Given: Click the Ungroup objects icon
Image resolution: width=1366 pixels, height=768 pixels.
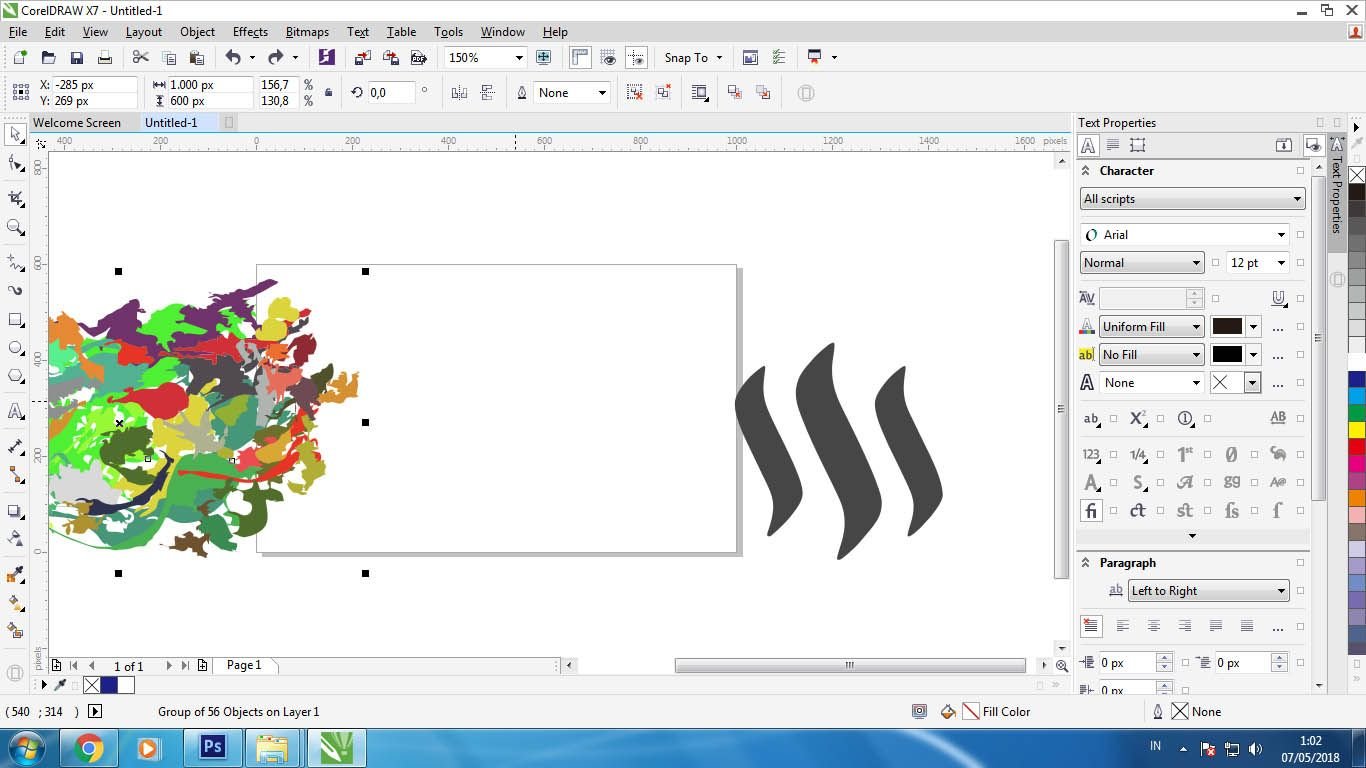Looking at the screenshot, I should click(x=635, y=93).
